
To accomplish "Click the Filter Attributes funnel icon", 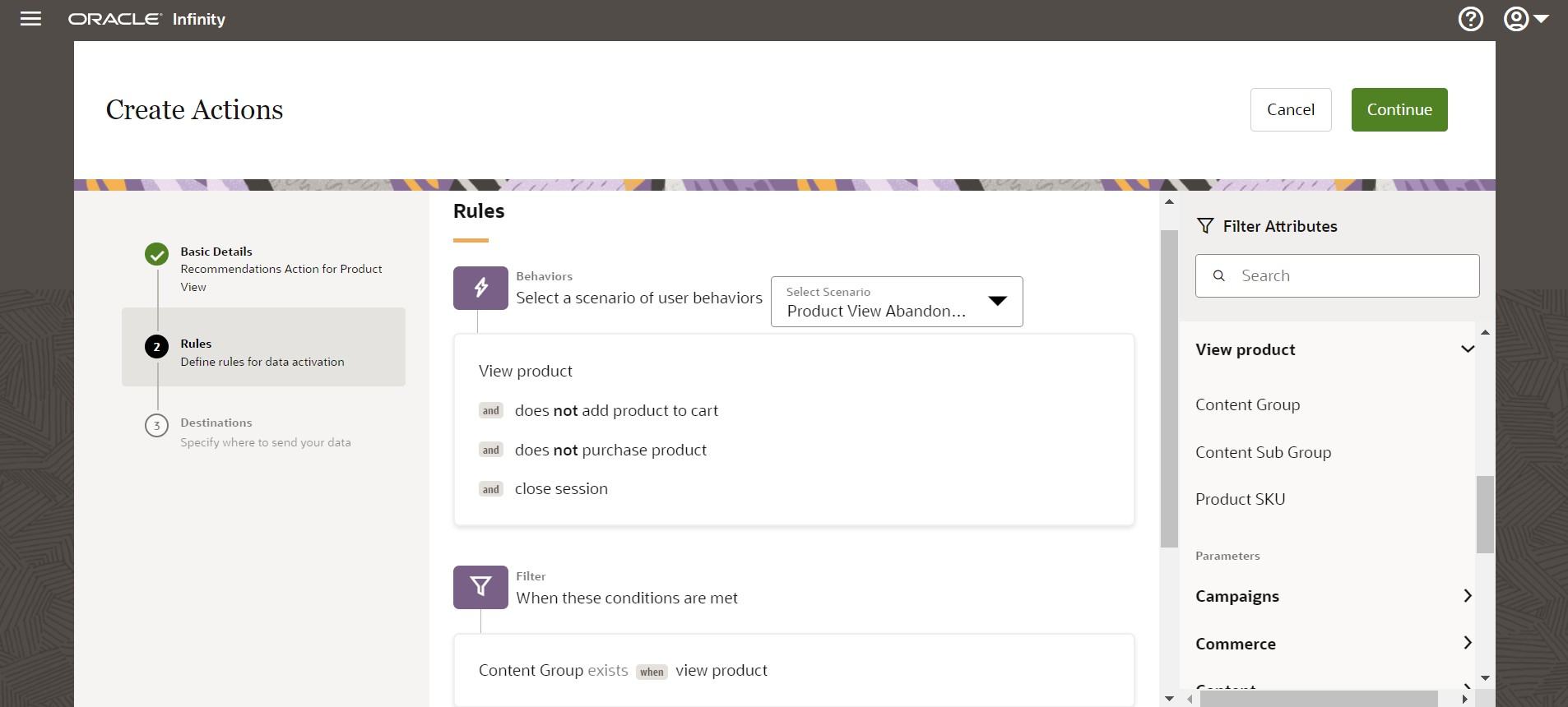I will tap(1205, 226).
